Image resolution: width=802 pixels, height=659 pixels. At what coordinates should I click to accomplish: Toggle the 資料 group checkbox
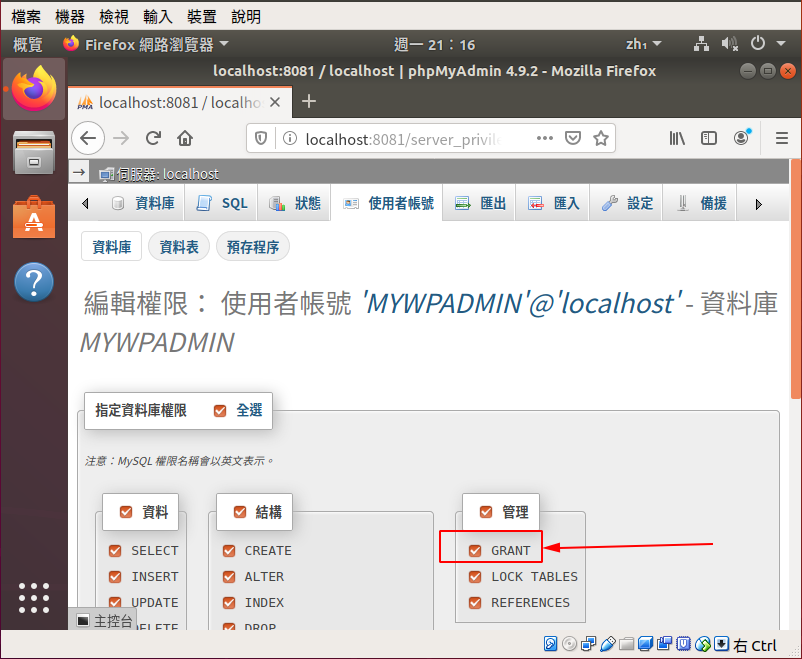pos(126,512)
